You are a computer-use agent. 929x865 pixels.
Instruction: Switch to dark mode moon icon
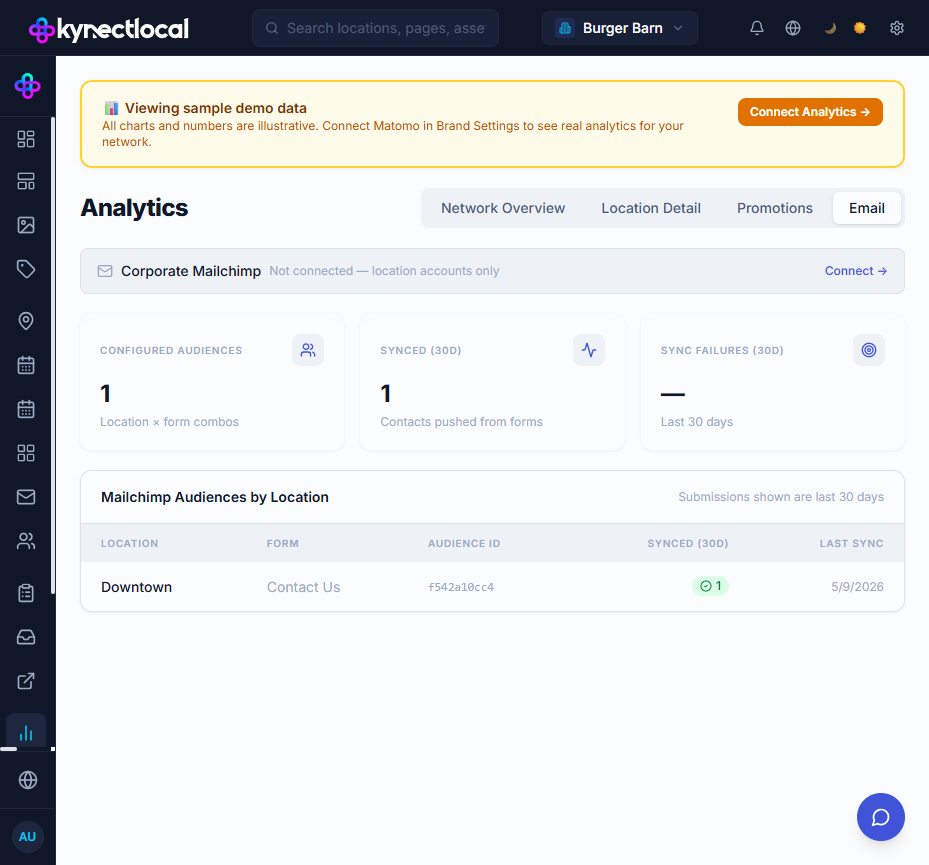(x=829, y=28)
